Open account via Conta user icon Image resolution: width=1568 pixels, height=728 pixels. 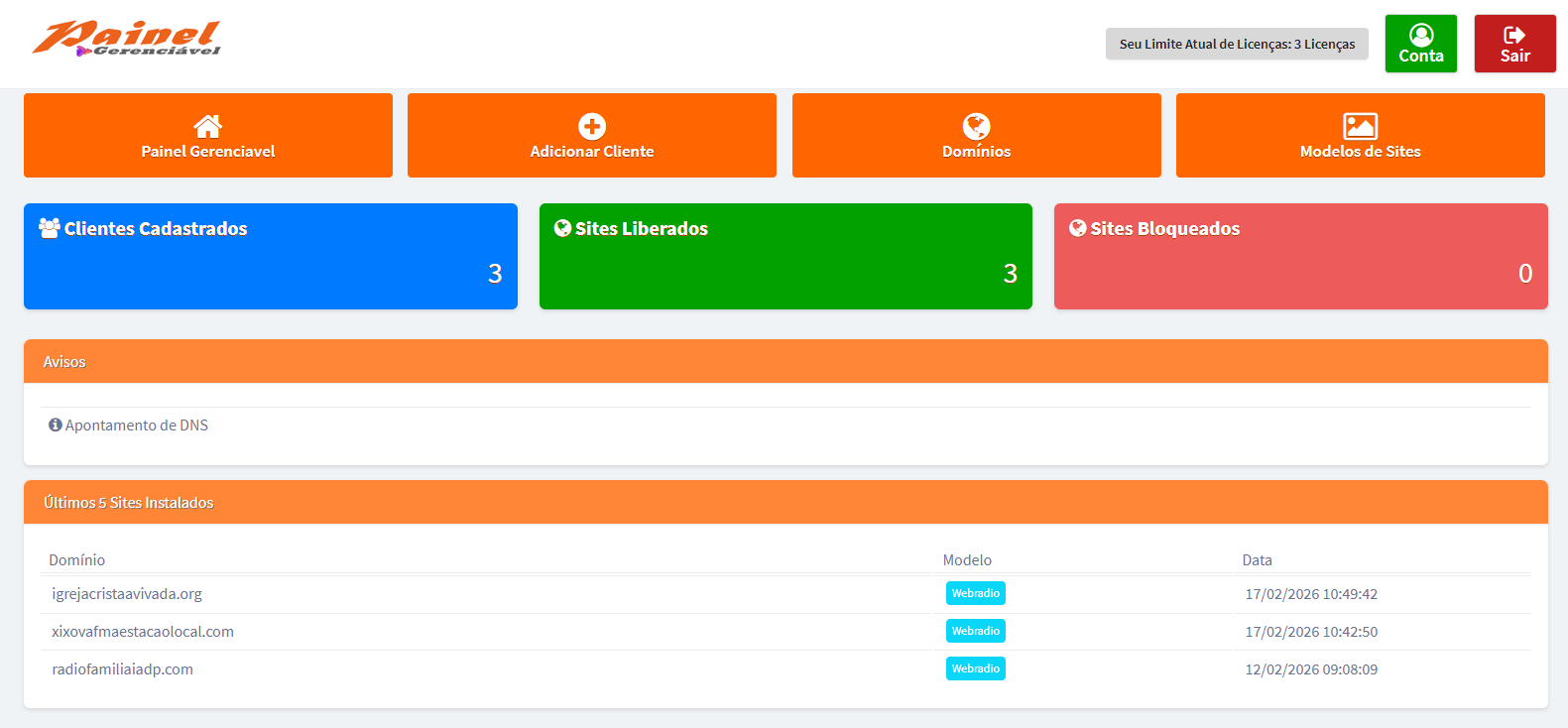(1421, 36)
